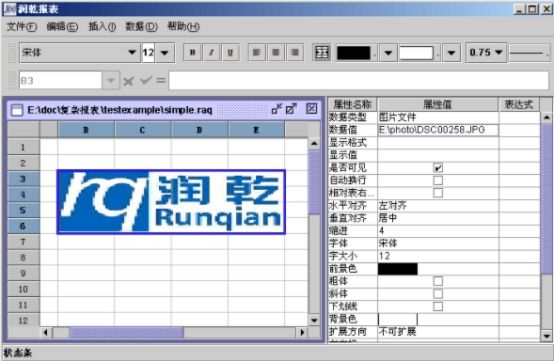This screenshot has width=554, height=361.
Task: Click left arrow of horizontal scrollbar
Action: pos(46,332)
